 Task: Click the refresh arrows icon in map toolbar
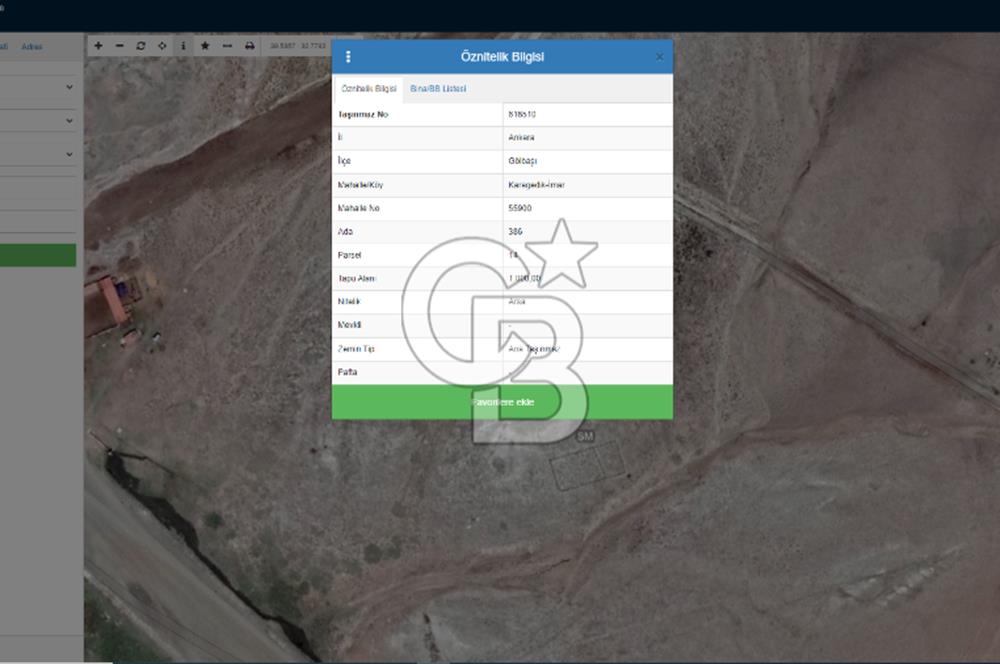141,46
